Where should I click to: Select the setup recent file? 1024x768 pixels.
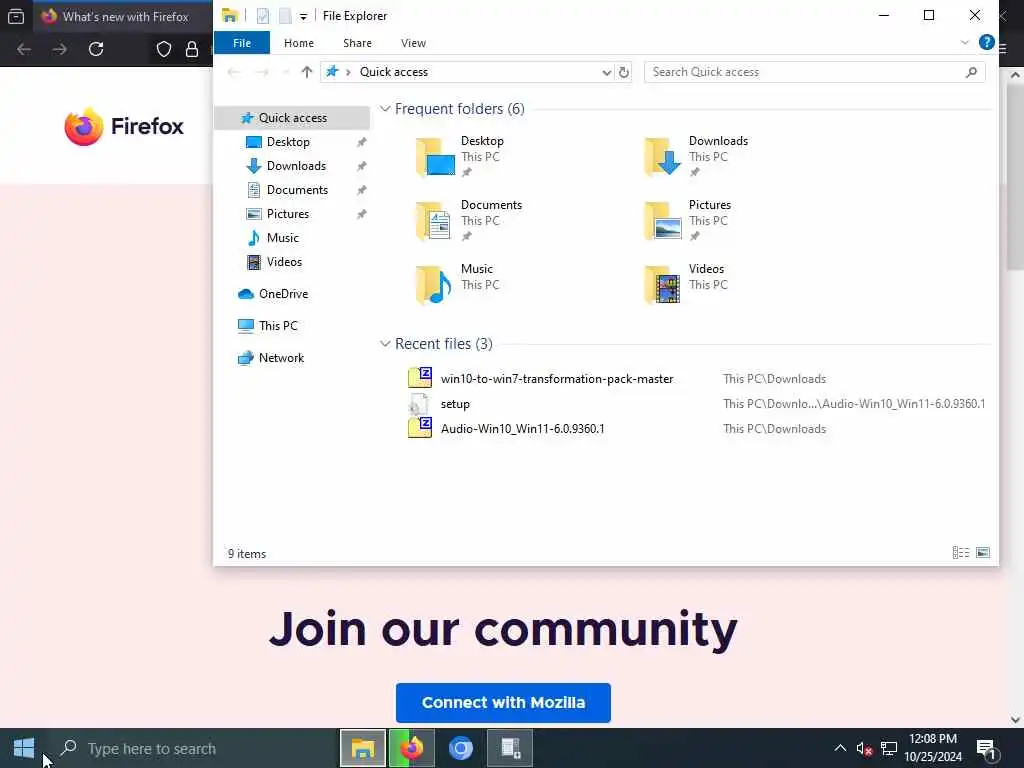455,404
